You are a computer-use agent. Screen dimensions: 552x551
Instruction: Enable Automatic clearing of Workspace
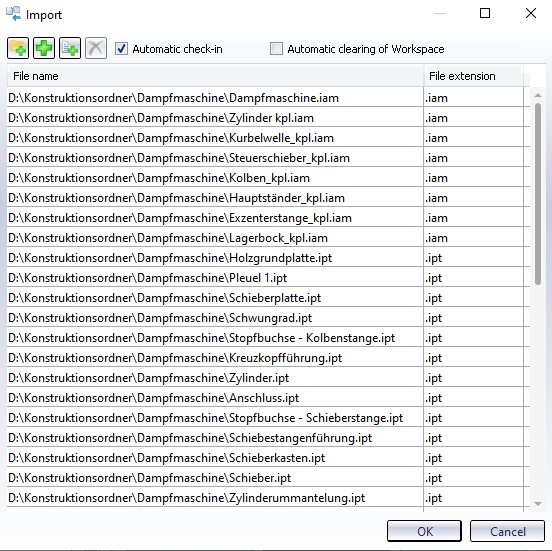(276, 49)
